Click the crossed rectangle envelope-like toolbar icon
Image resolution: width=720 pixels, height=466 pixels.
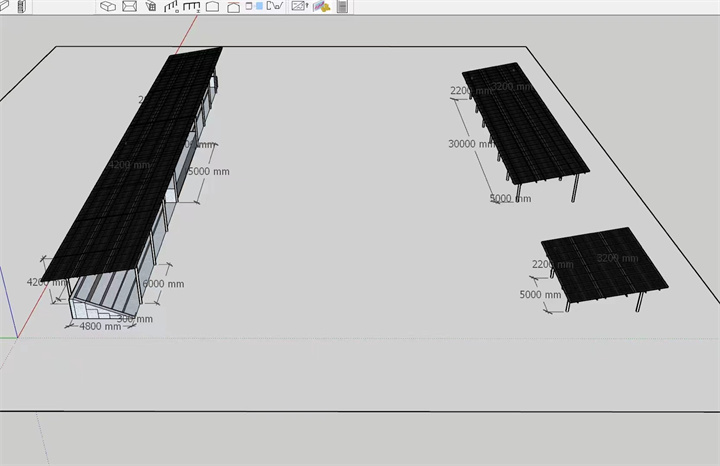[129, 6]
